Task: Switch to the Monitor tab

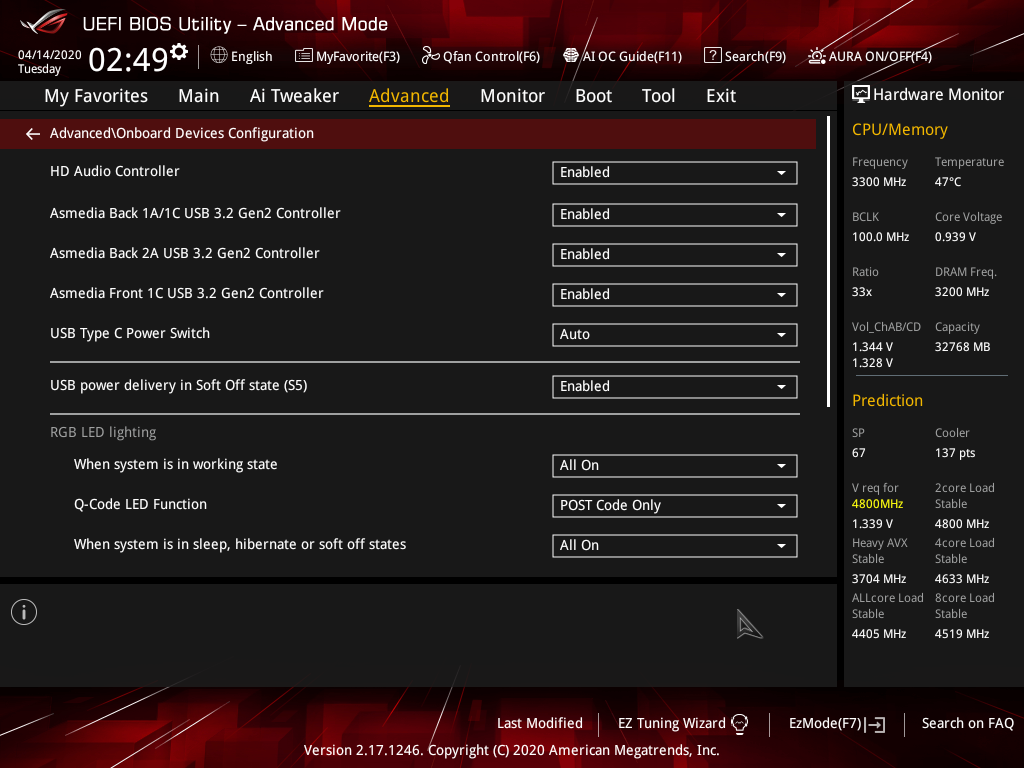Action: pos(512,96)
